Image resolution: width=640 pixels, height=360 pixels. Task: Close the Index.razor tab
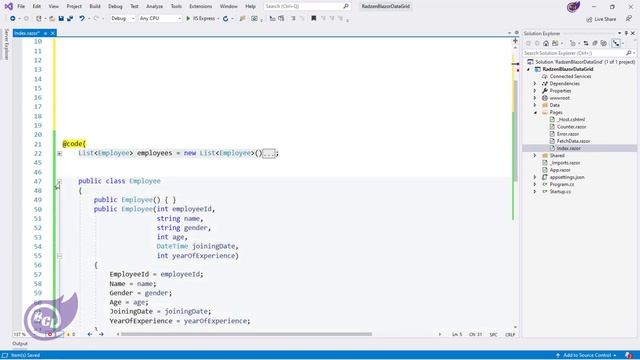pyautogui.click(x=53, y=33)
